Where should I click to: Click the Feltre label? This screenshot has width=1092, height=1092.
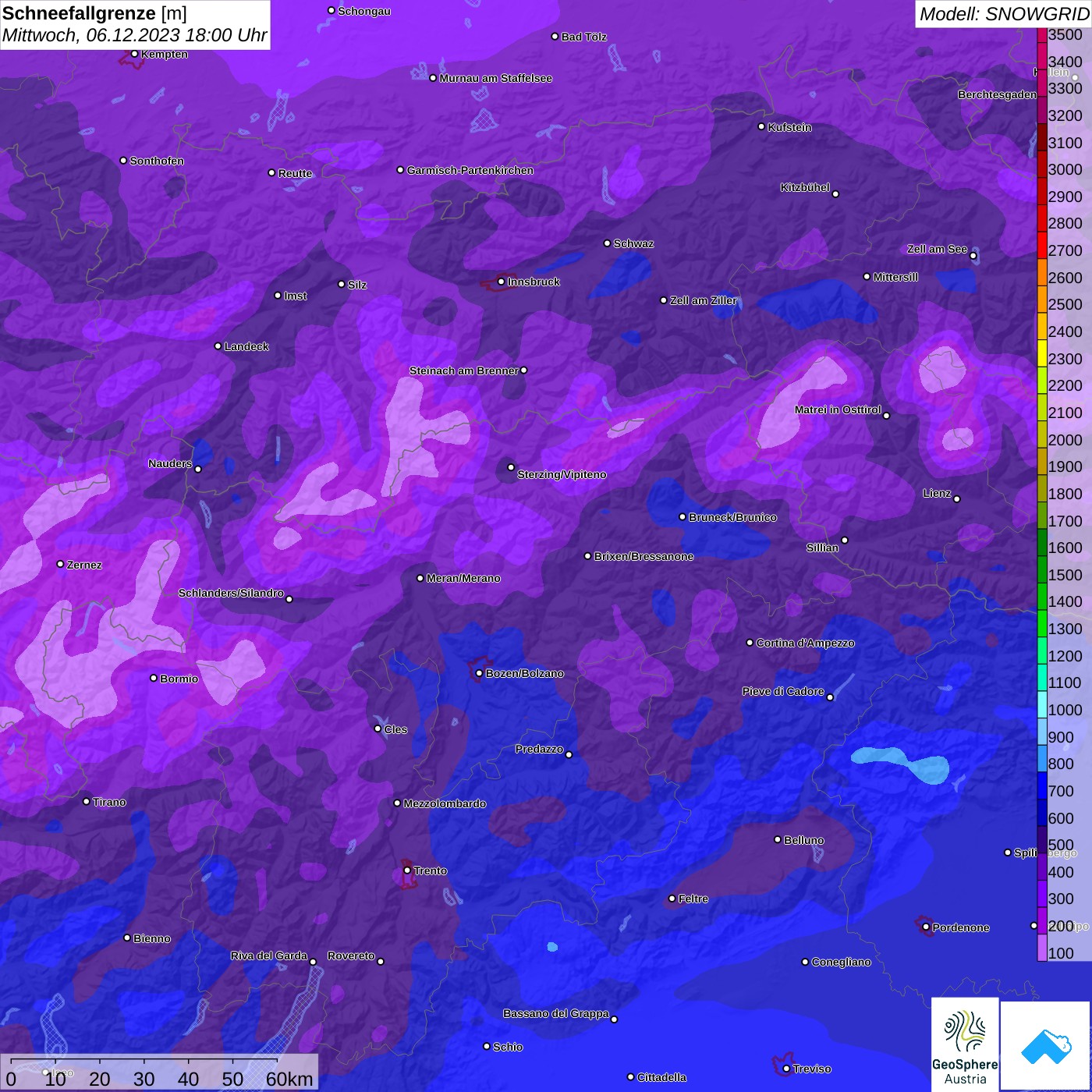tap(693, 899)
